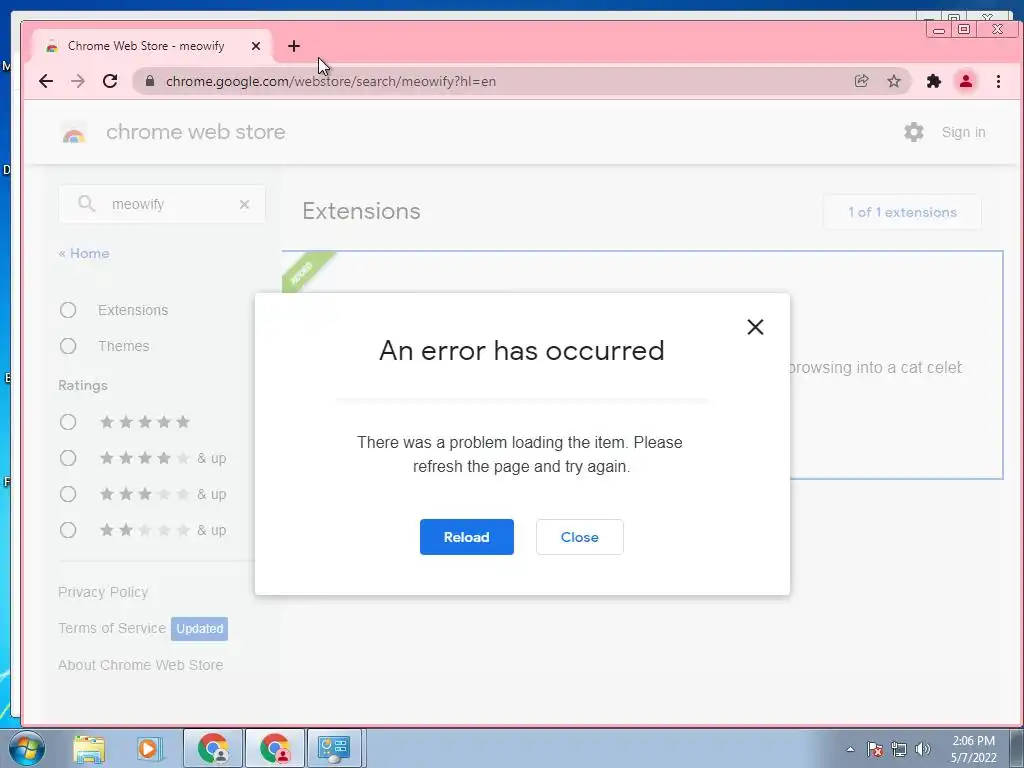This screenshot has width=1024, height=768.
Task: Select the Themes radio button
Action: (x=68, y=346)
